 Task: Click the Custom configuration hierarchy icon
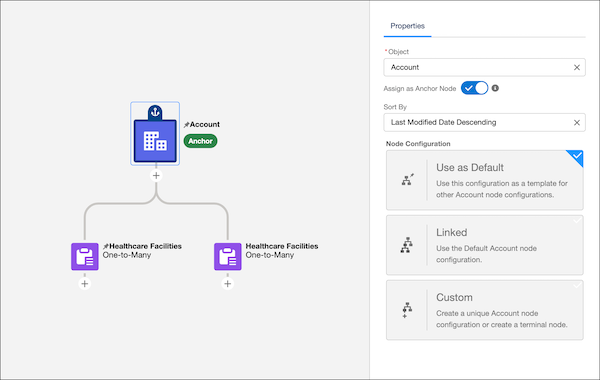point(406,310)
